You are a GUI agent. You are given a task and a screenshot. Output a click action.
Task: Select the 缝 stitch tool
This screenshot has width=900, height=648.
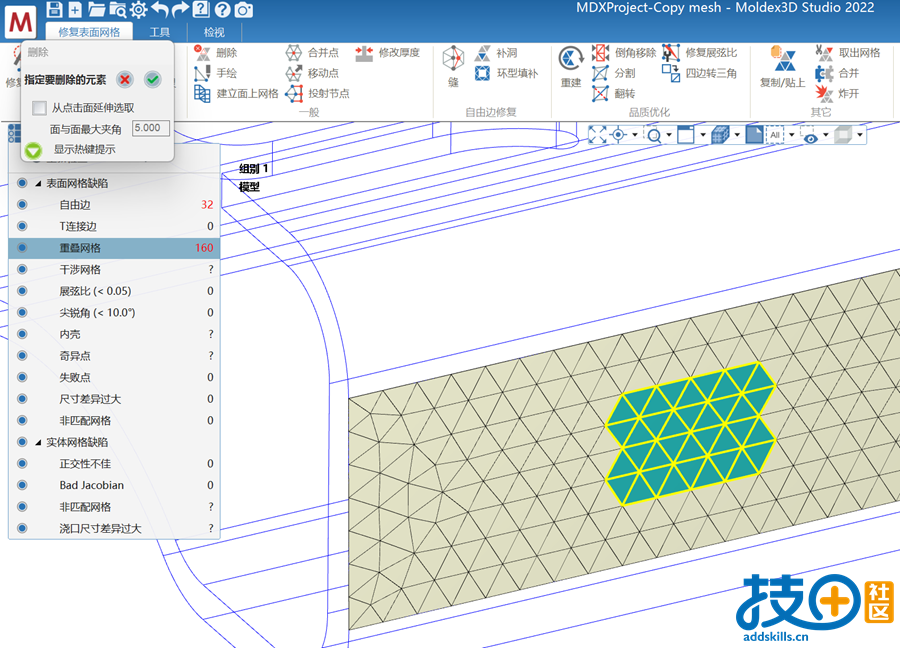click(x=453, y=67)
